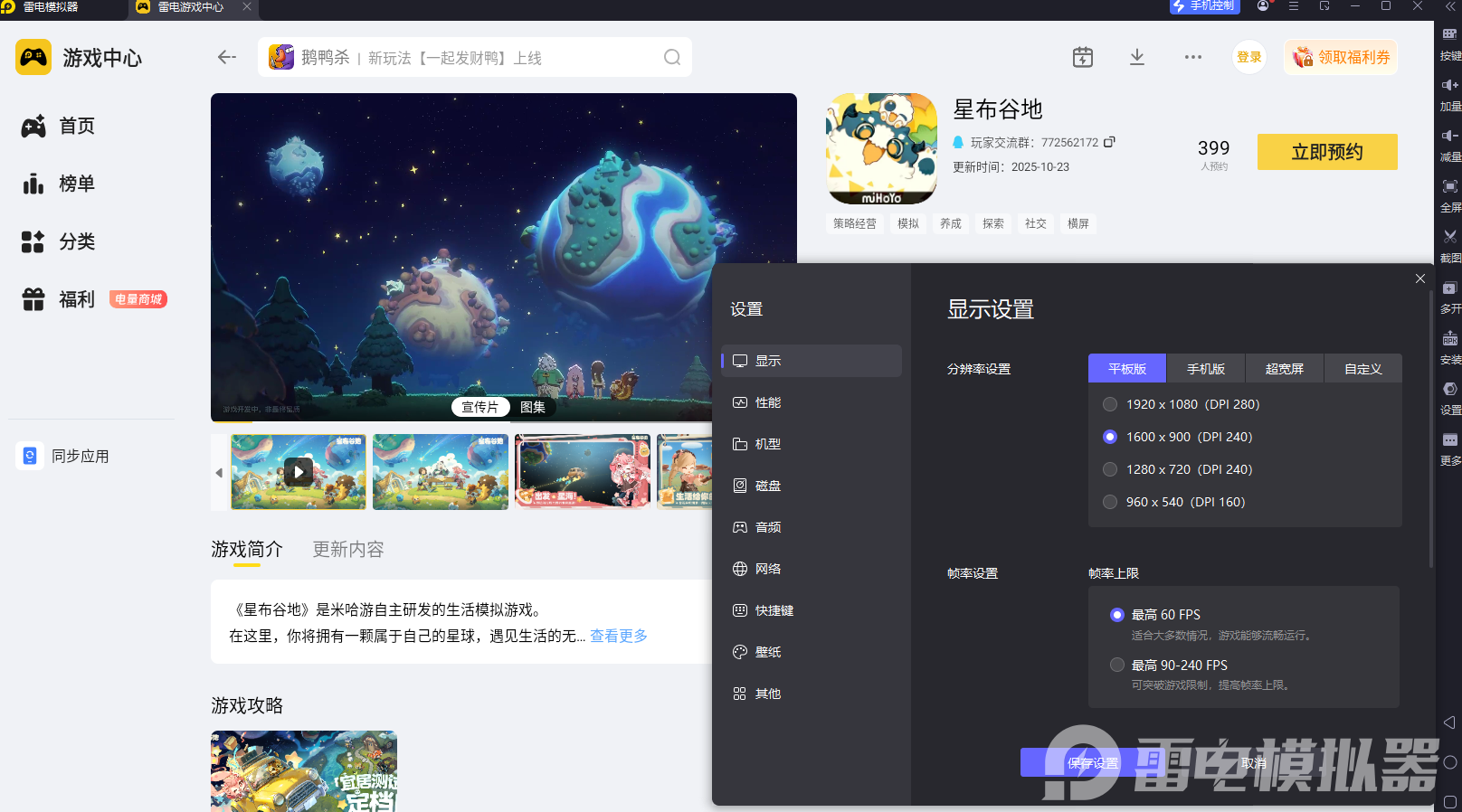Copy the player group number icon
Viewport: 1462px width, 812px height.
(x=1109, y=142)
